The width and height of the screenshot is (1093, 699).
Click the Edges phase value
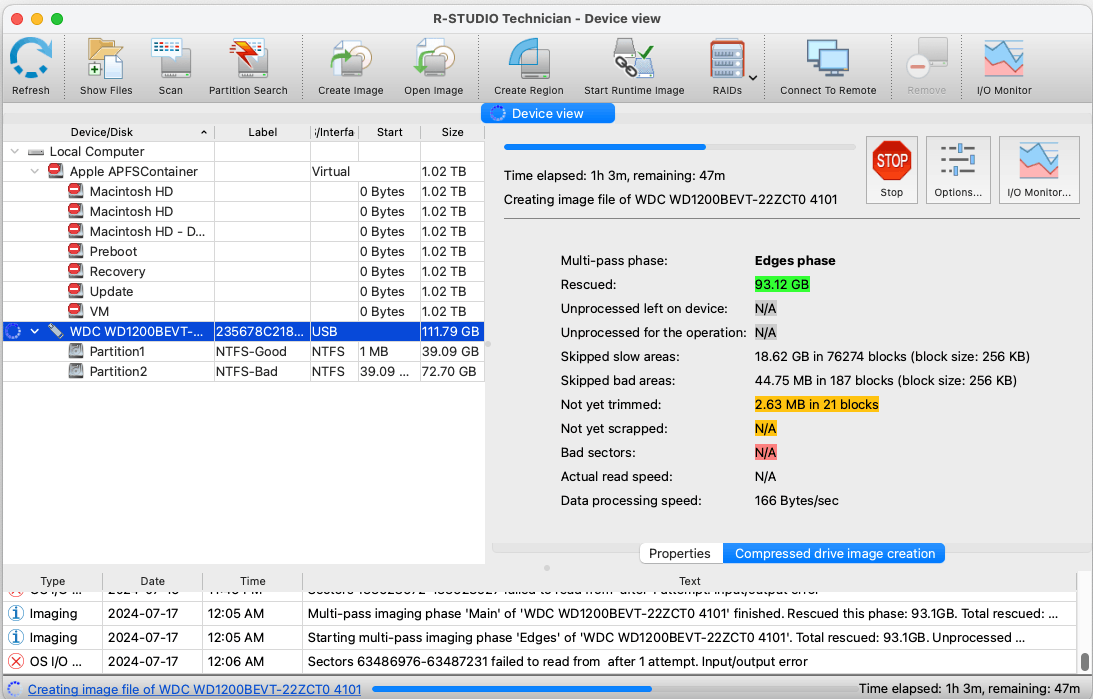tap(795, 261)
